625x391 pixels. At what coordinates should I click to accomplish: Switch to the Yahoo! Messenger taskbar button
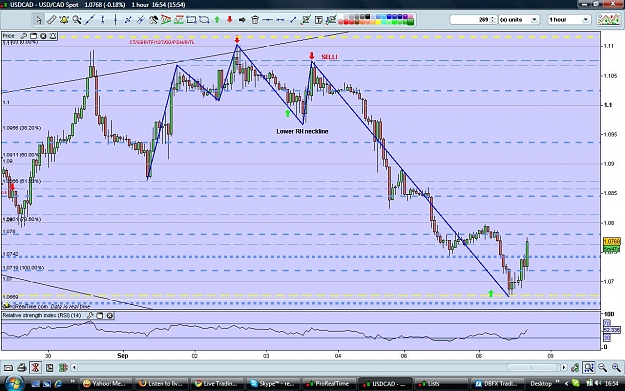pos(105,384)
